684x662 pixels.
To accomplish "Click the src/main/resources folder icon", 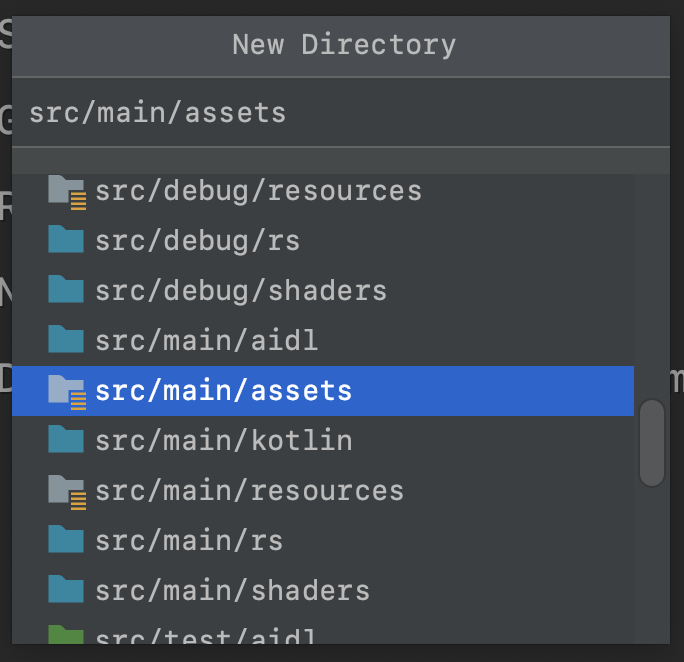I will [x=67, y=492].
